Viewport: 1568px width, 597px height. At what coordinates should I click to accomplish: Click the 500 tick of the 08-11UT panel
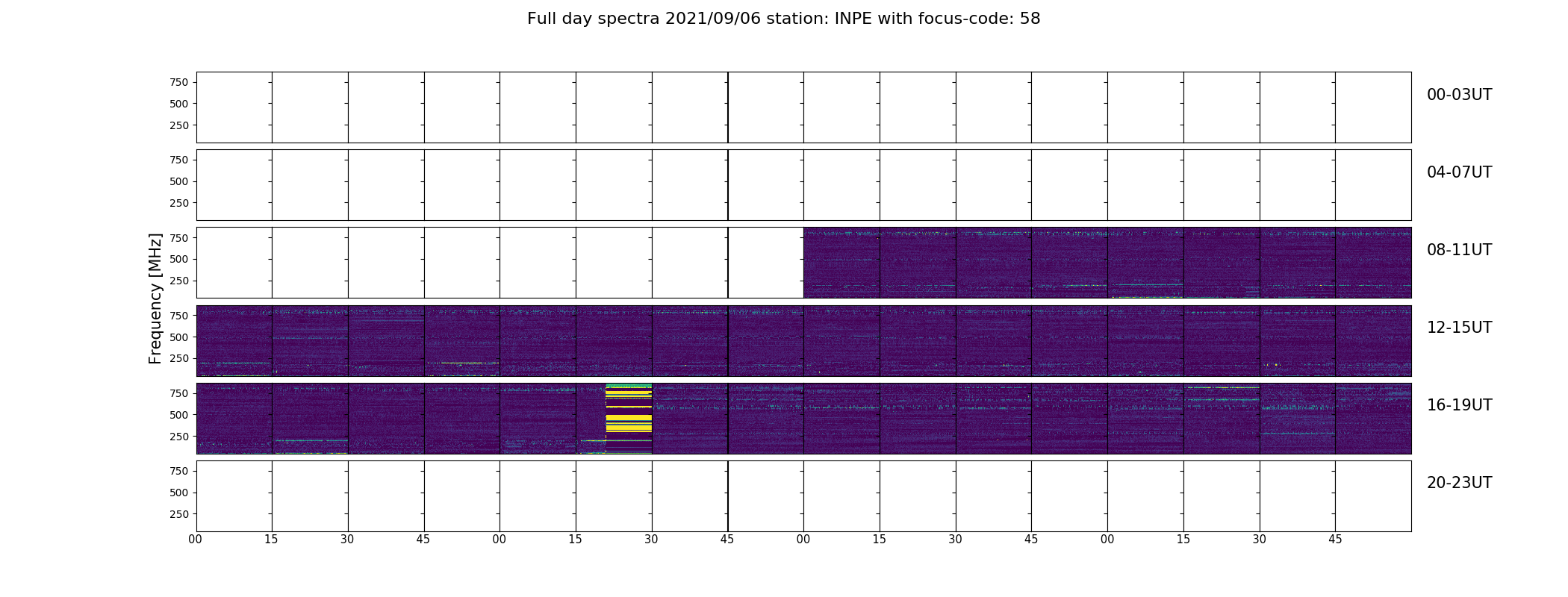(178, 260)
